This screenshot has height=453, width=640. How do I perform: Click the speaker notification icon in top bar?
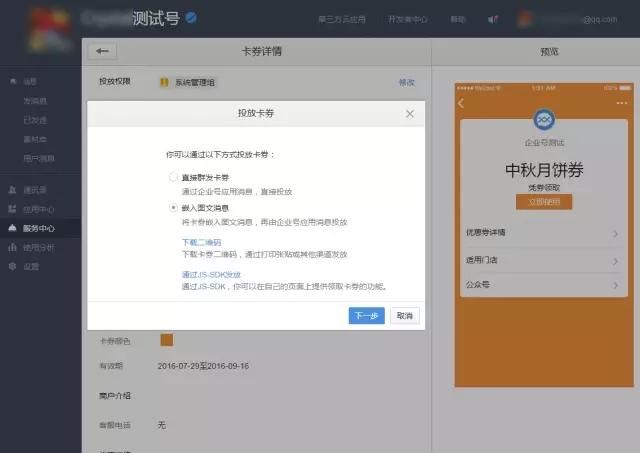pyautogui.click(x=492, y=19)
